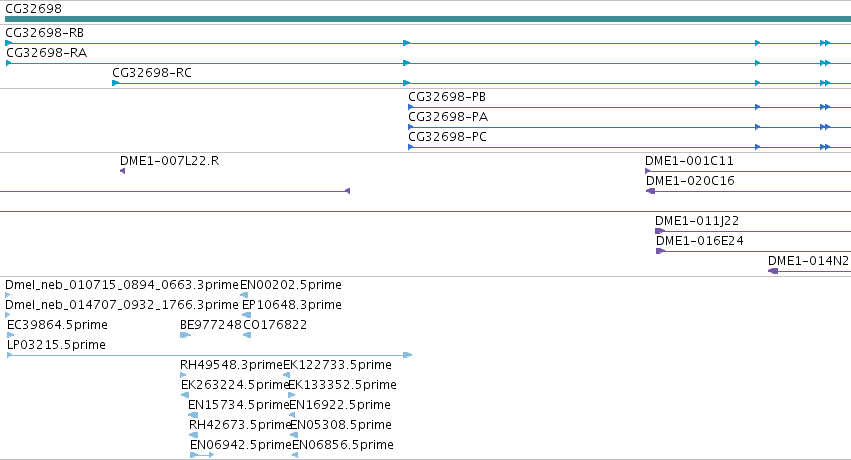851x460 pixels.
Task: Select the DME1-014N2 clone label
Action: (x=808, y=261)
